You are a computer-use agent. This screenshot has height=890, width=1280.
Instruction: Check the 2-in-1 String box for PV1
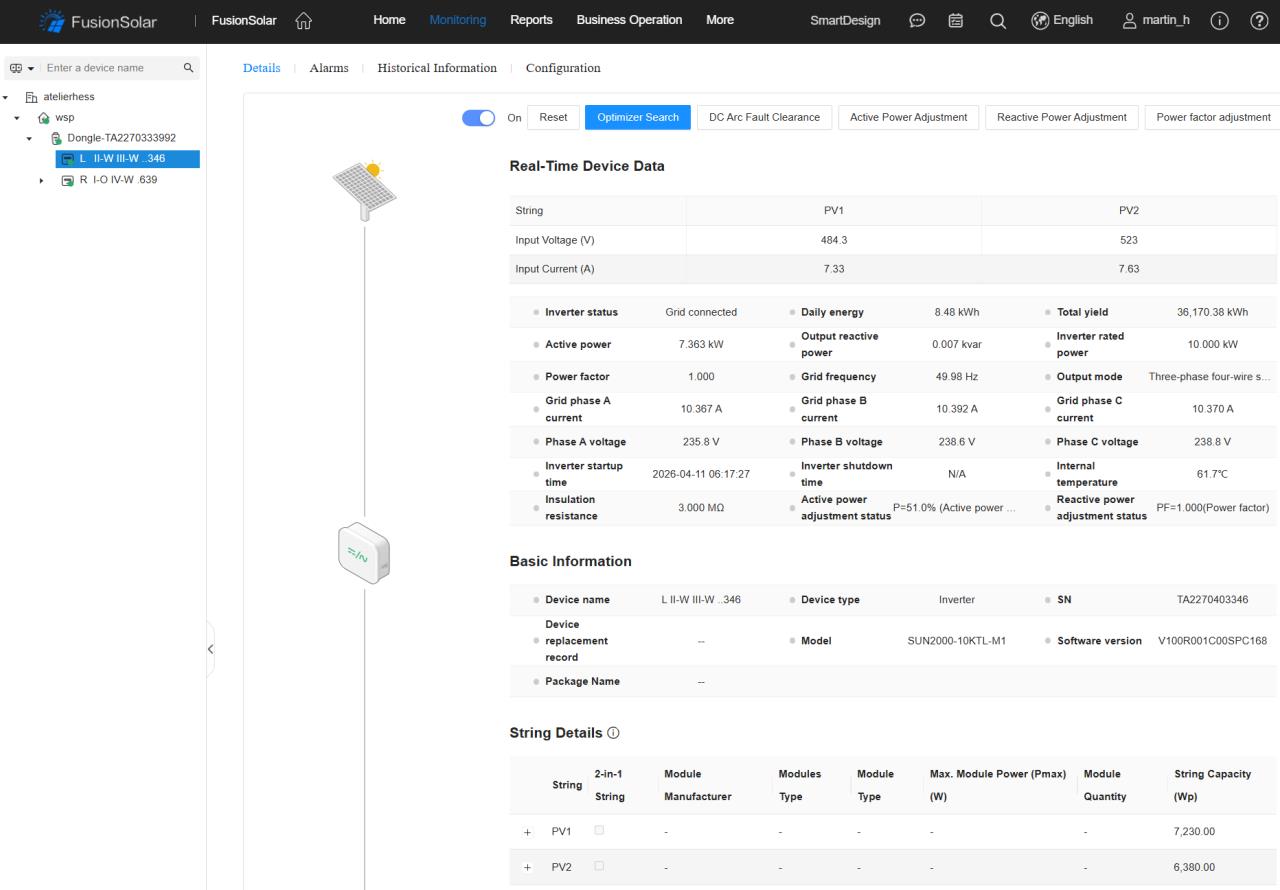click(599, 831)
